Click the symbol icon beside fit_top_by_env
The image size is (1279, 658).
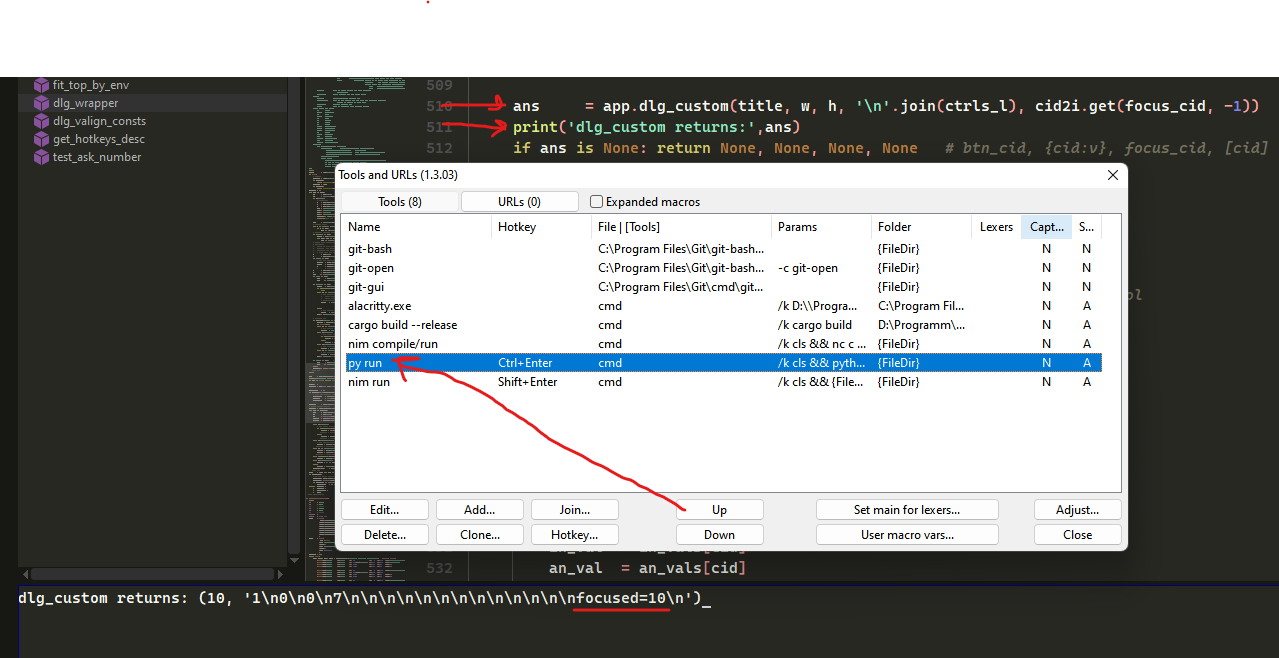tap(40, 85)
